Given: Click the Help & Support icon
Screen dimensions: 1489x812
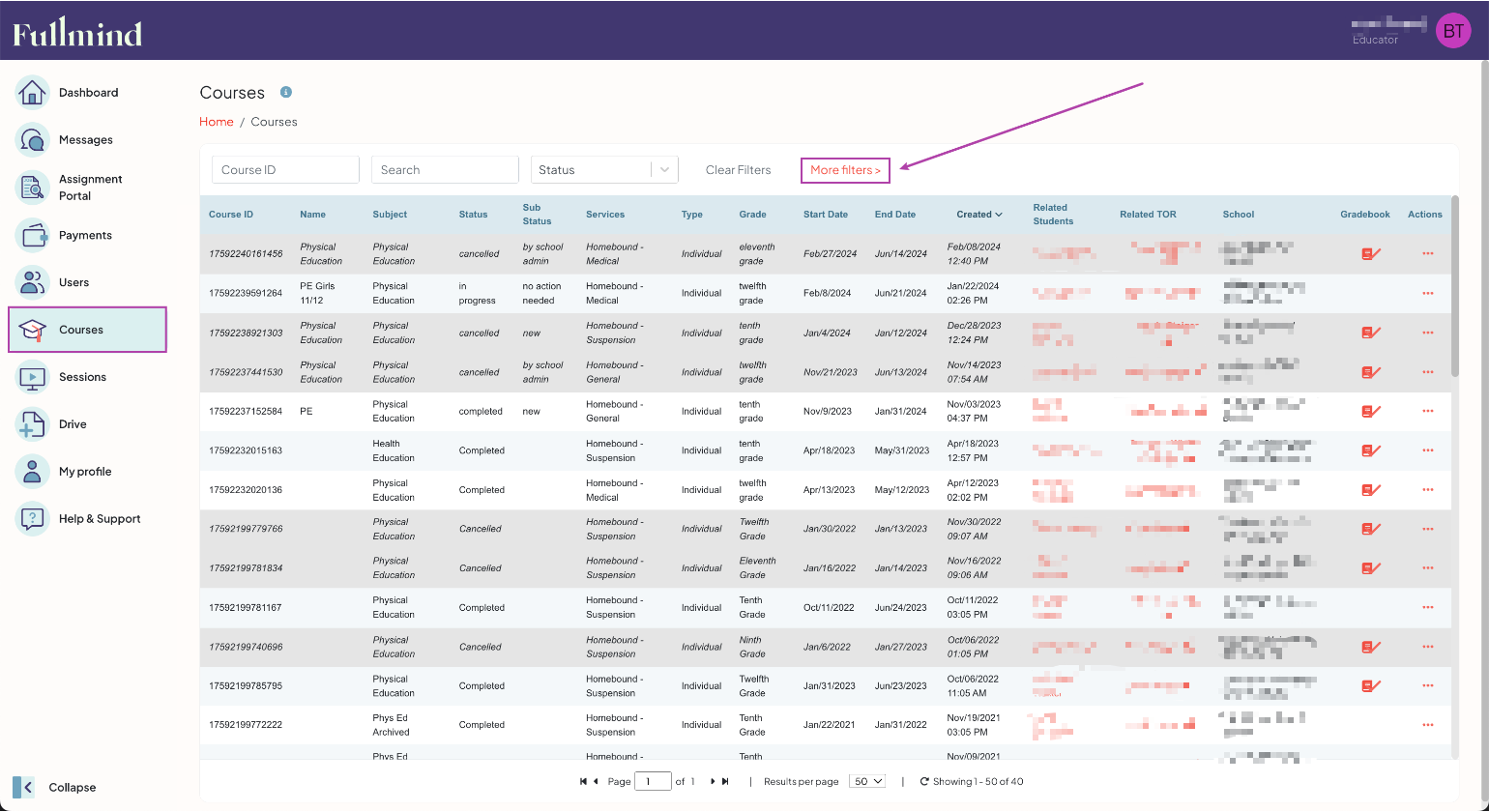Looking at the screenshot, I should tap(32, 519).
